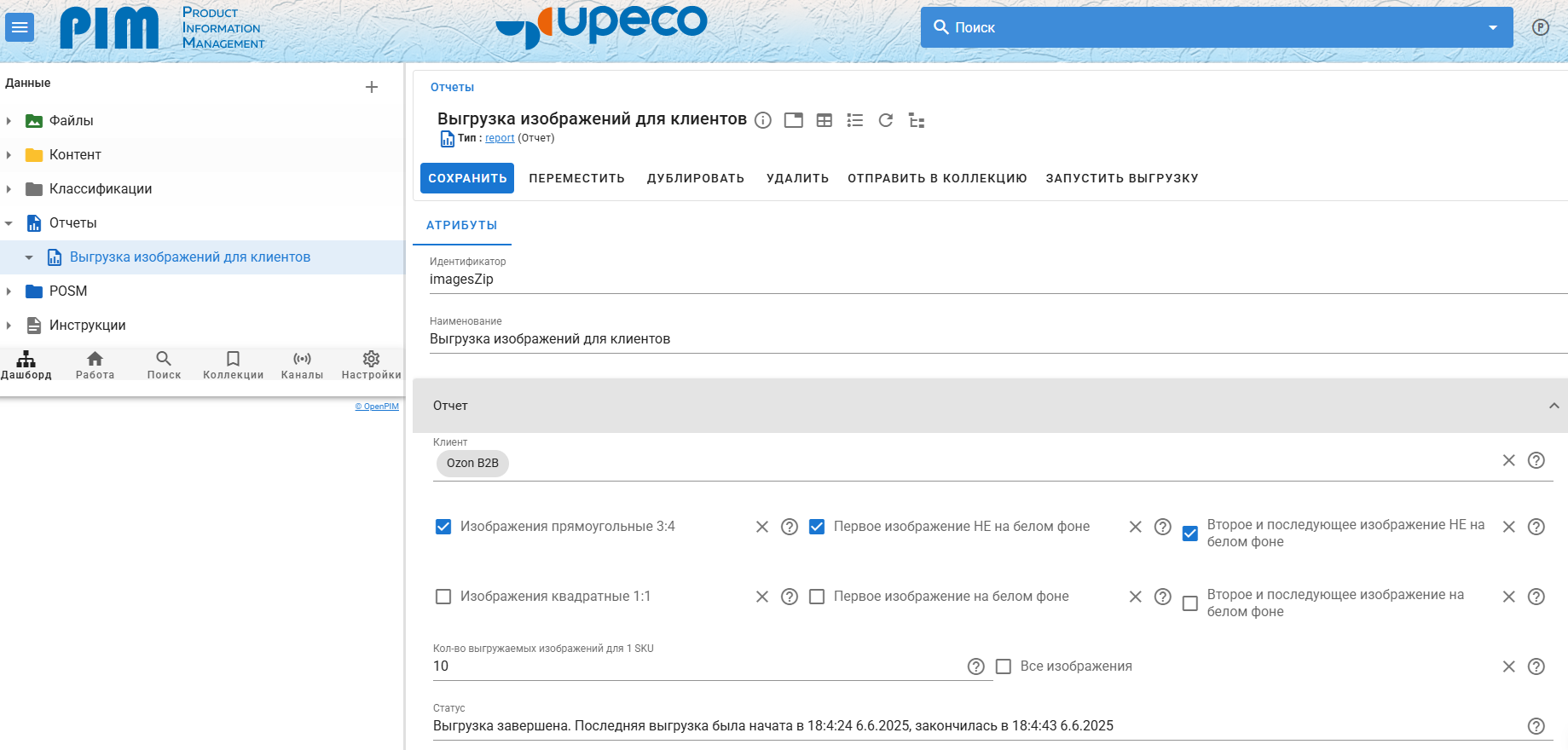Image resolution: width=1568 pixels, height=750 pixels.
Task: Click the plus icon in Данные panel
Action: click(372, 87)
